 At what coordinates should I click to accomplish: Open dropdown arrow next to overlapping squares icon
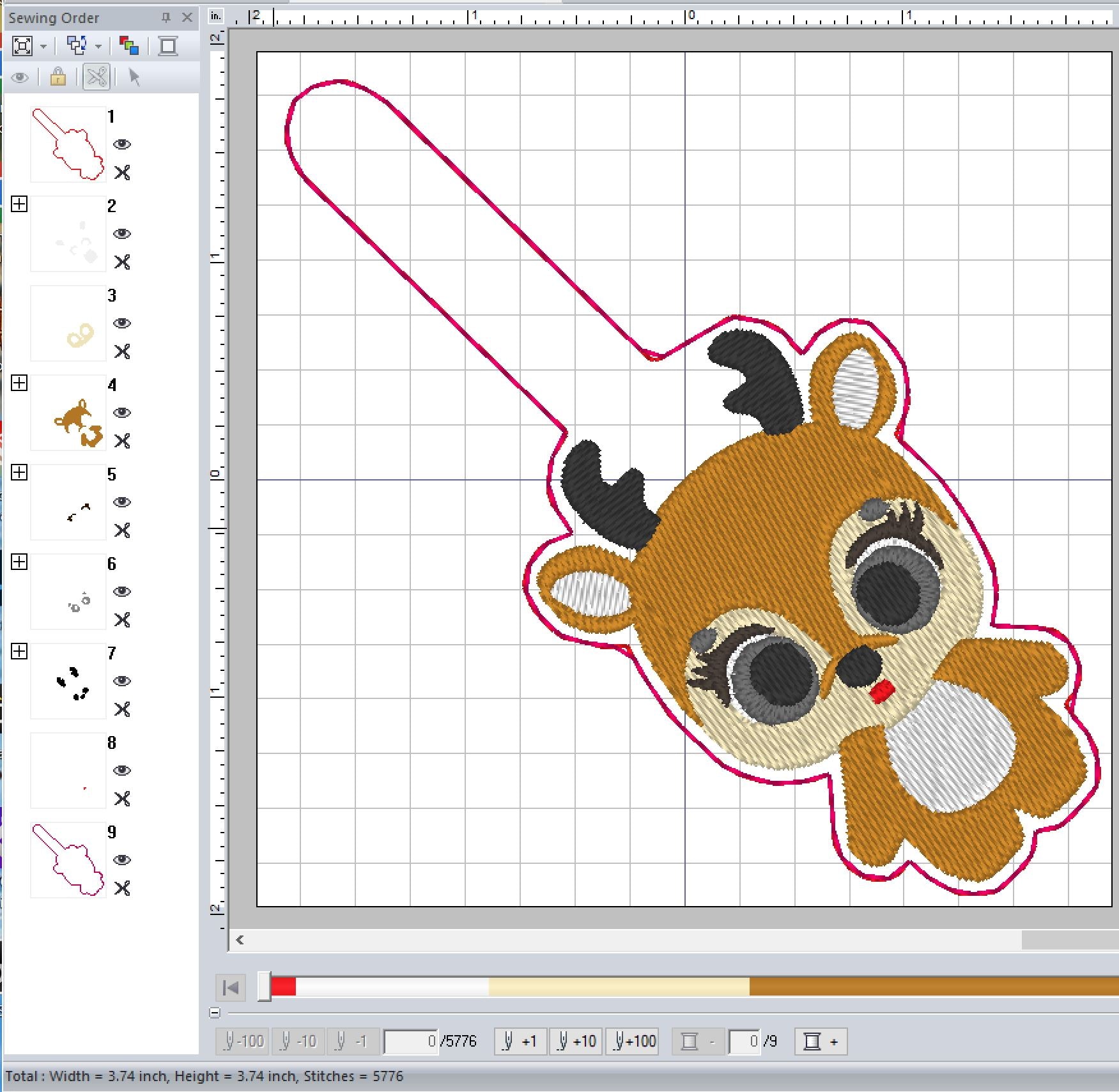tap(98, 47)
